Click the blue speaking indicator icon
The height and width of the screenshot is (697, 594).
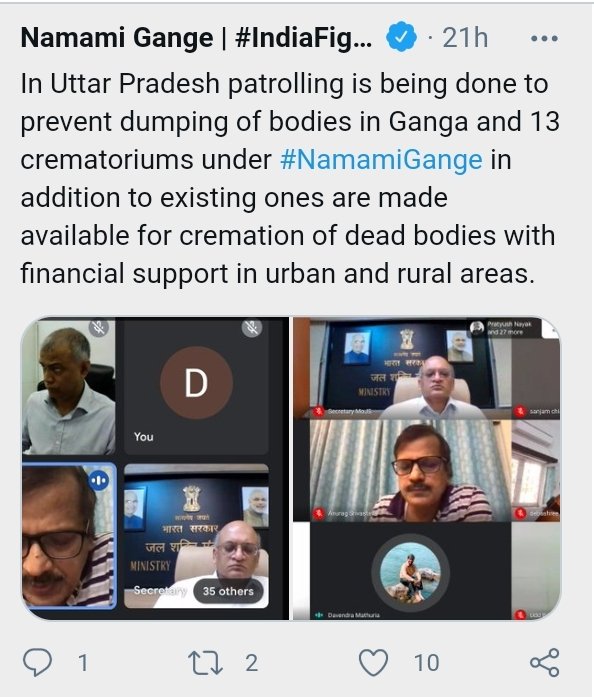pos(99,481)
